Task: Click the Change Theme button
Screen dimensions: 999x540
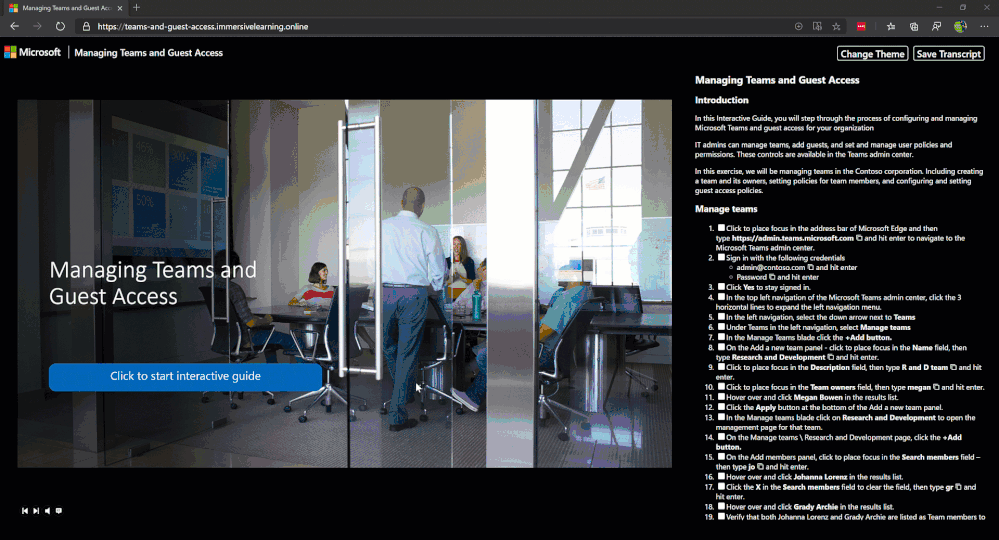Action: pyautogui.click(x=872, y=53)
